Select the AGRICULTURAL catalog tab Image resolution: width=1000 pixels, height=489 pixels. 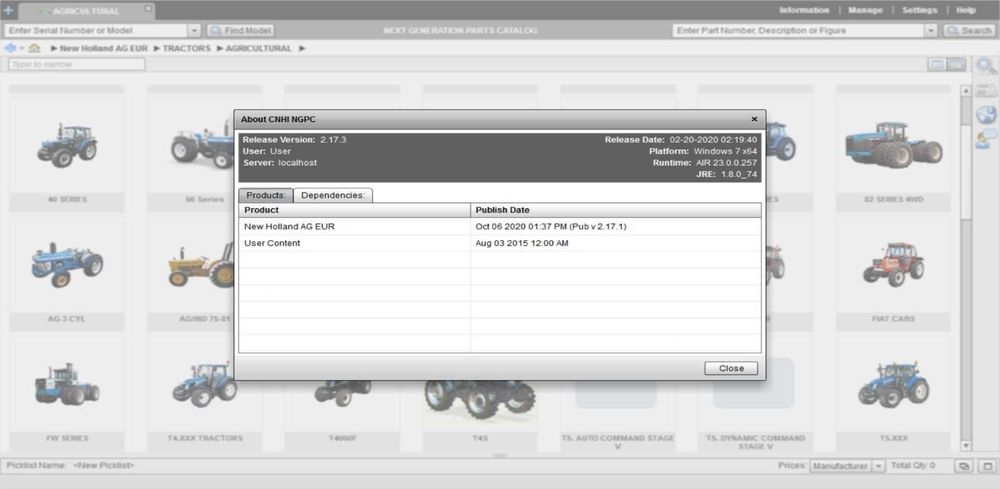click(86, 11)
